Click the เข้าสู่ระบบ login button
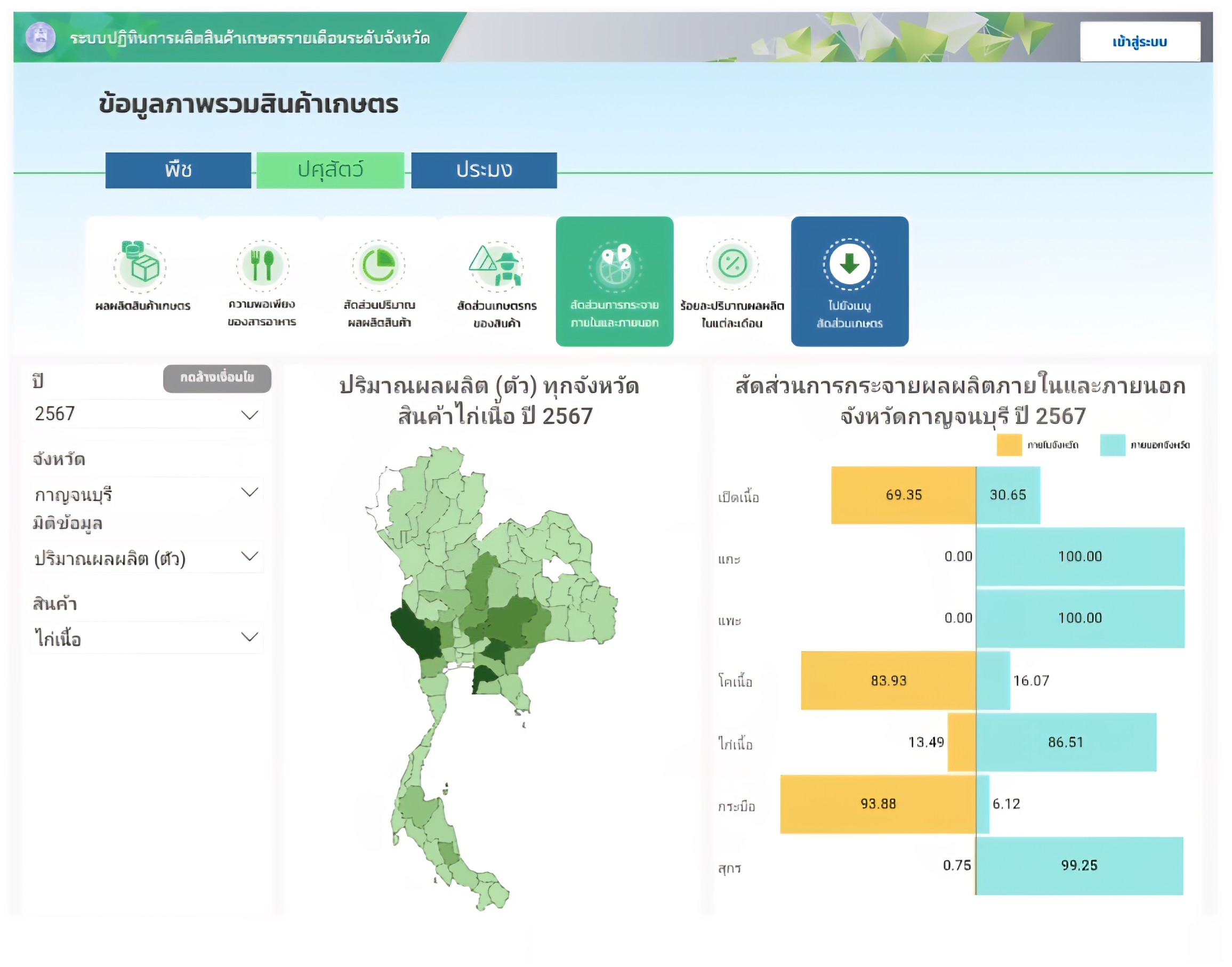The width and height of the screenshot is (1232, 967). 1141,42
